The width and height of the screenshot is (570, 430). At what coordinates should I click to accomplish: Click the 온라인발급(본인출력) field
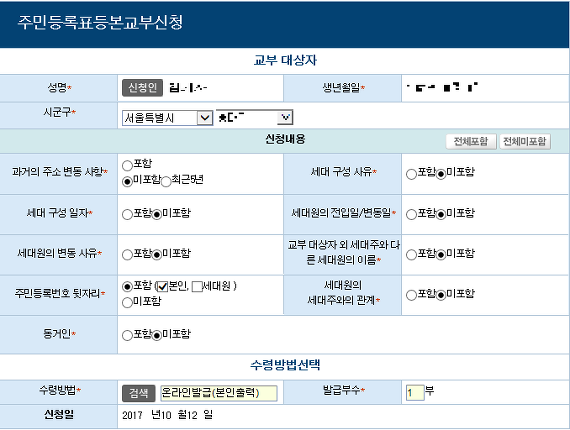click(219, 393)
